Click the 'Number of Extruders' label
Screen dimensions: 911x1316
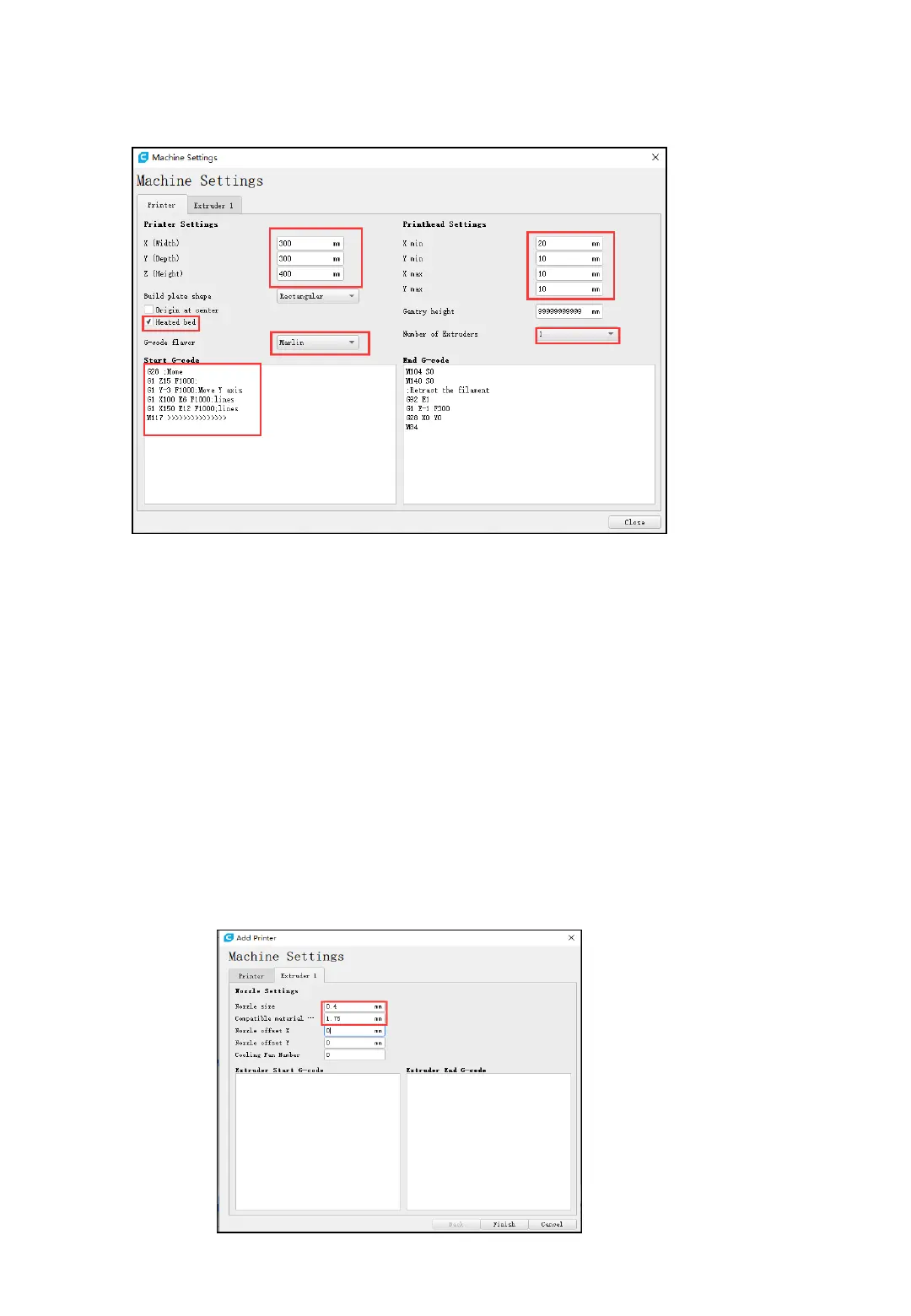(440, 334)
